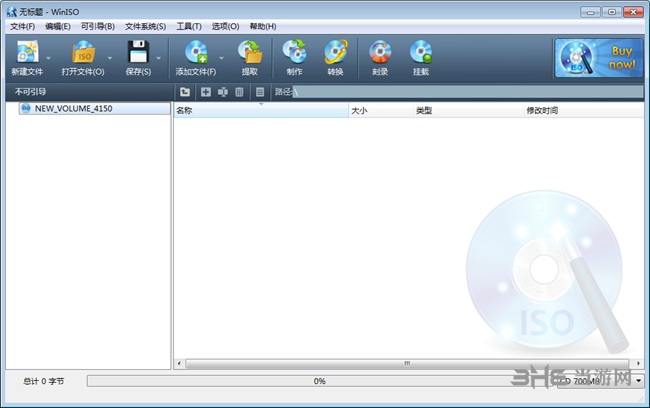This screenshot has height=408, width=650.
Task: Click into the 路径 path field
Action: tap(468, 92)
